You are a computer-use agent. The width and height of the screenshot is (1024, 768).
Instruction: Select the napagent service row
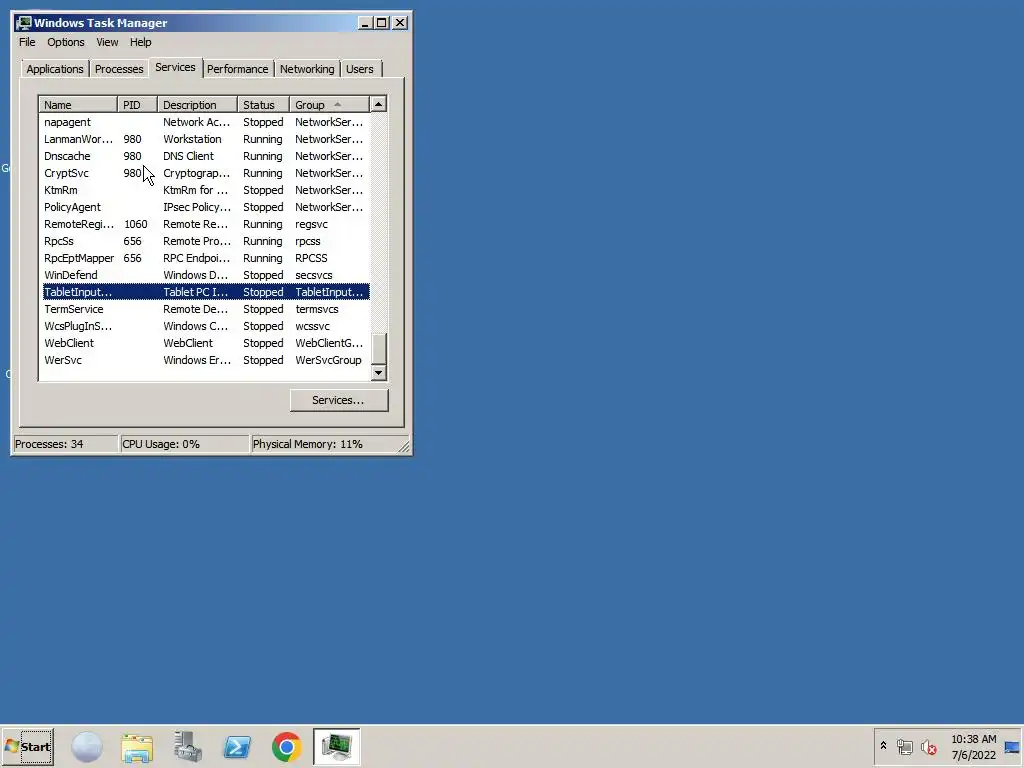[x=206, y=122]
